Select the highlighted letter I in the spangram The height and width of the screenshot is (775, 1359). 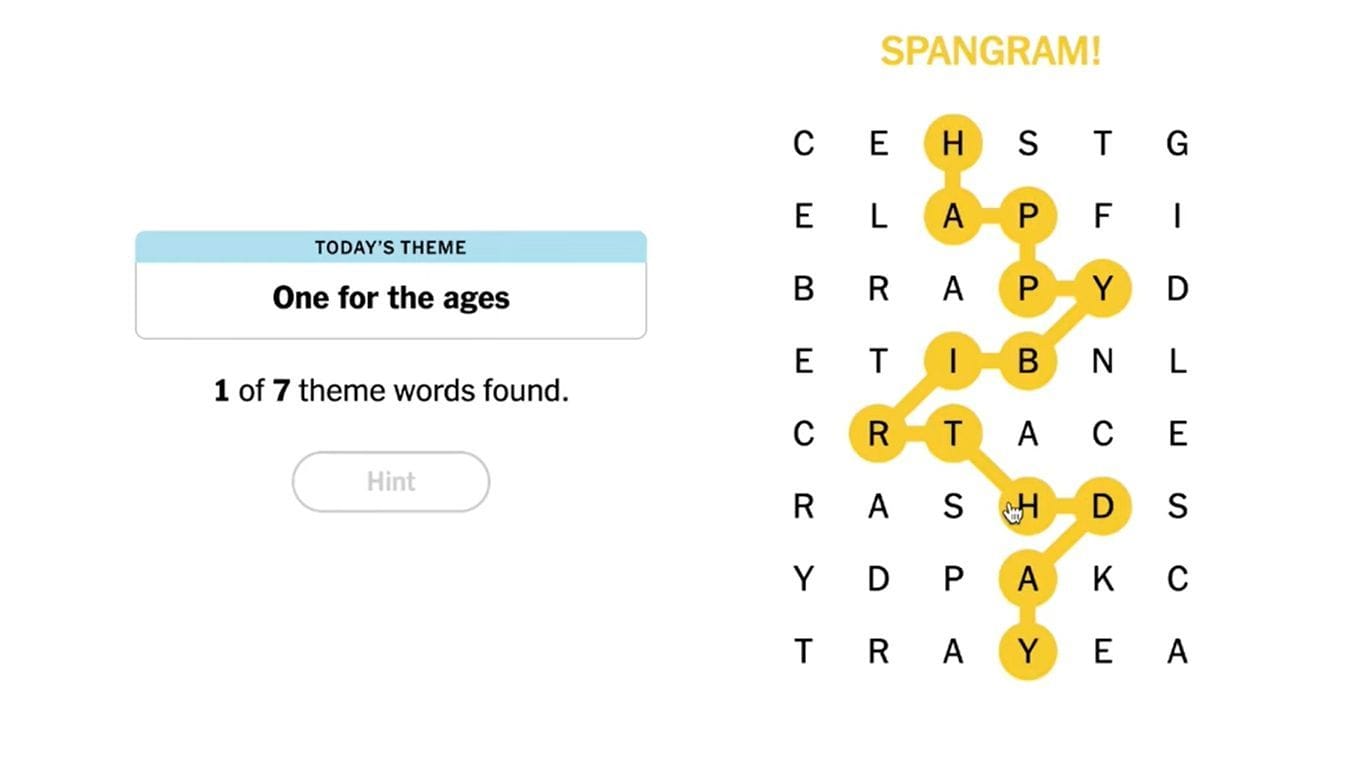953,361
